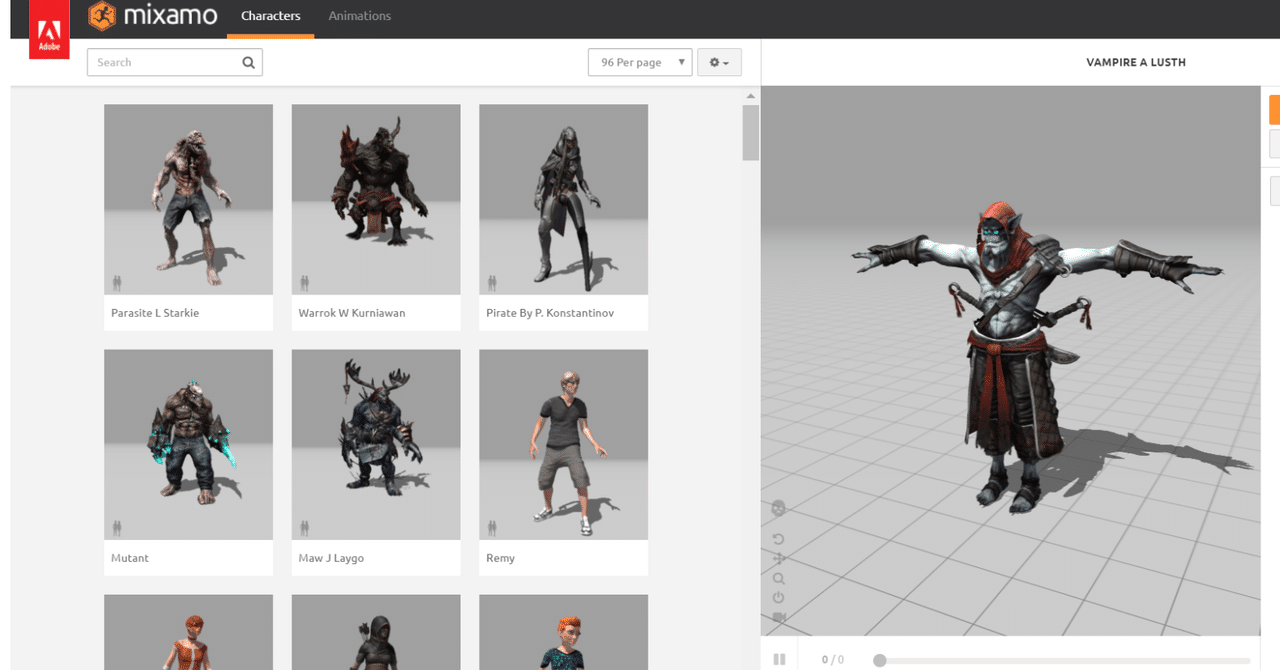Open the gear settings dropdown
This screenshot has width=1280, height=670.
[x=719, y=62]
